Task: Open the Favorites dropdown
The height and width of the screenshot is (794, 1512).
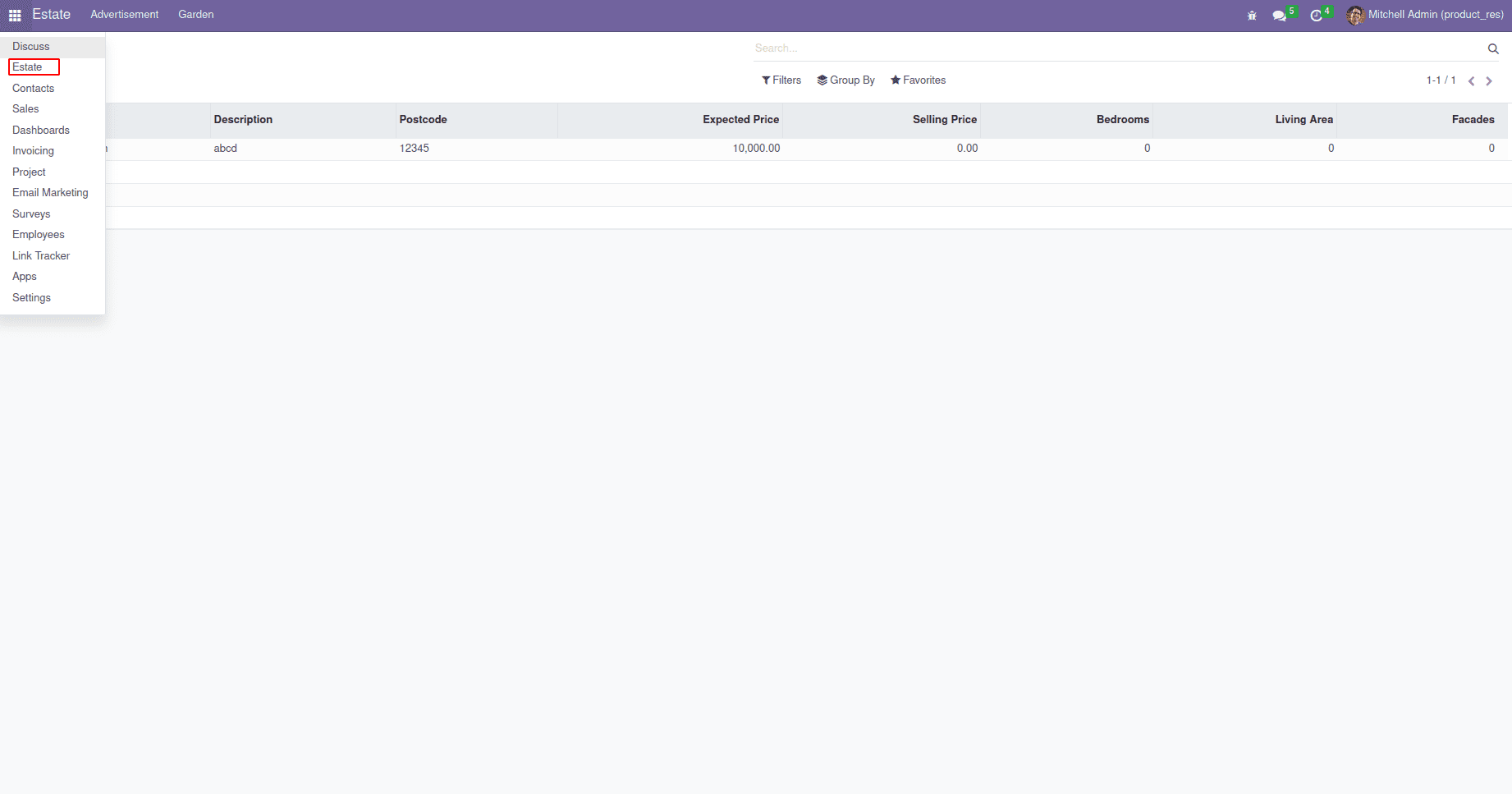Action: tap(919, 80)
